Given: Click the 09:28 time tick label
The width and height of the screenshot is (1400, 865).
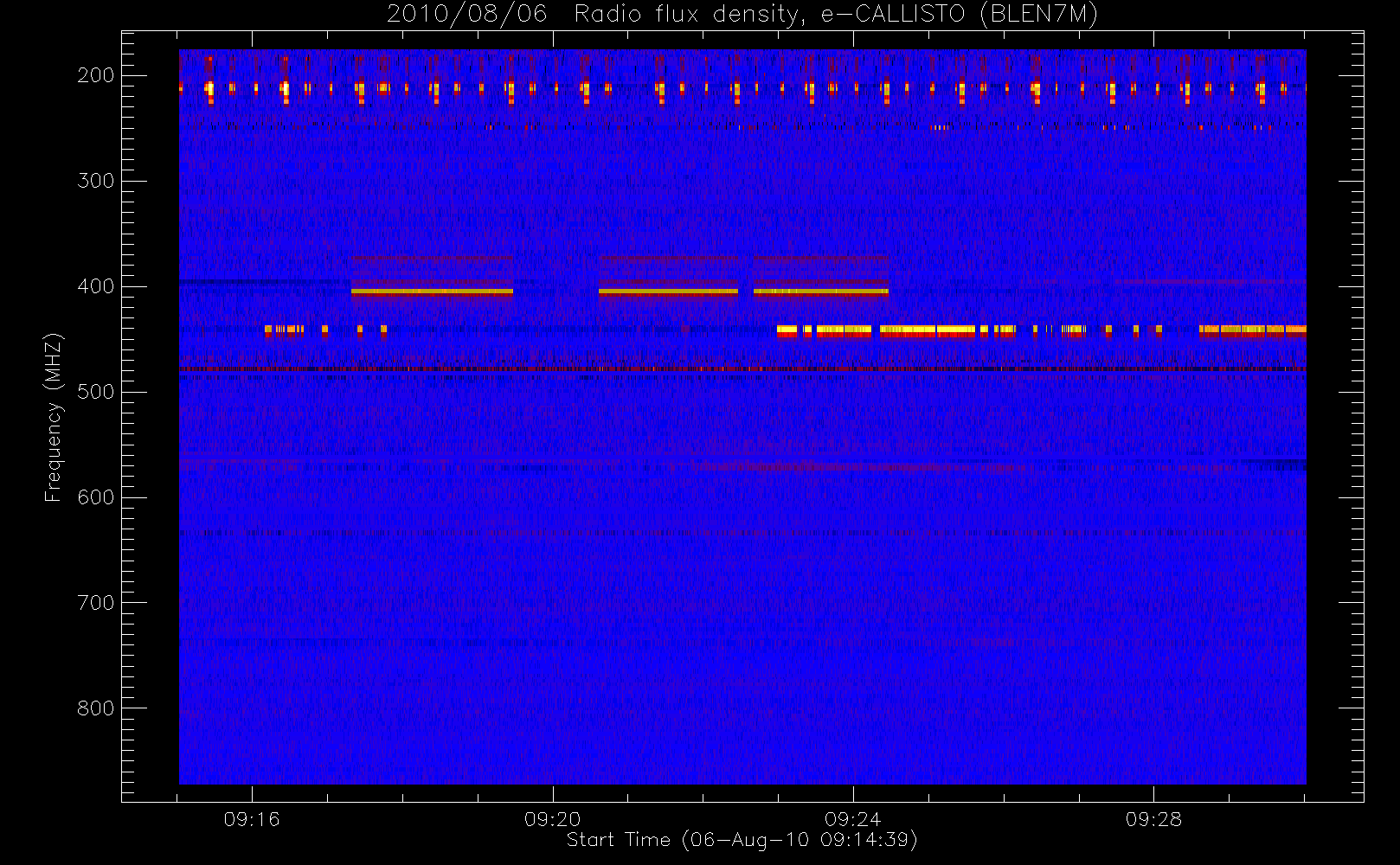Looking at the screenshot, I should point(1153,819).
